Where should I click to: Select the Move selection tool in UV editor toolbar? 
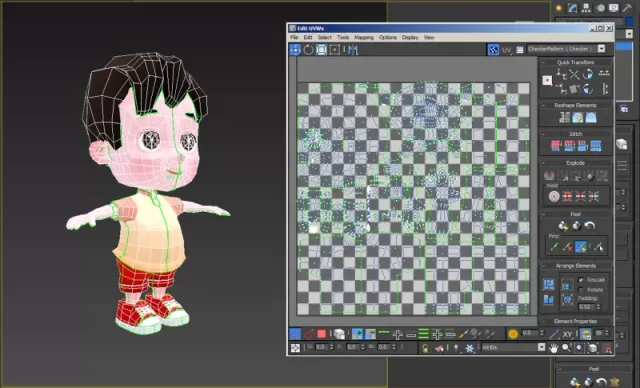[x=295, y=50]
